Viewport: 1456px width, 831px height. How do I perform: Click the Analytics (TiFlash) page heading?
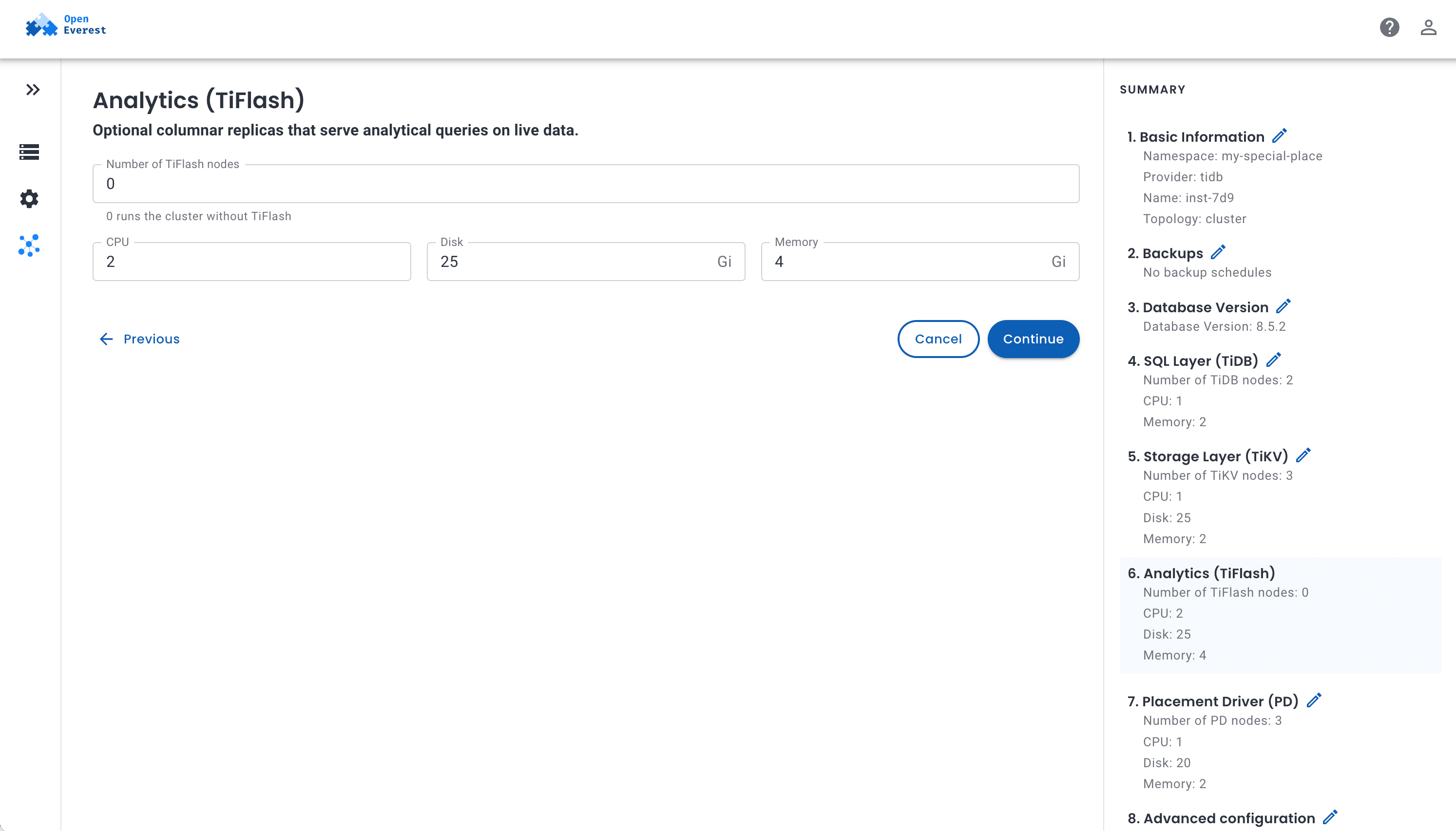click(199, 100)
